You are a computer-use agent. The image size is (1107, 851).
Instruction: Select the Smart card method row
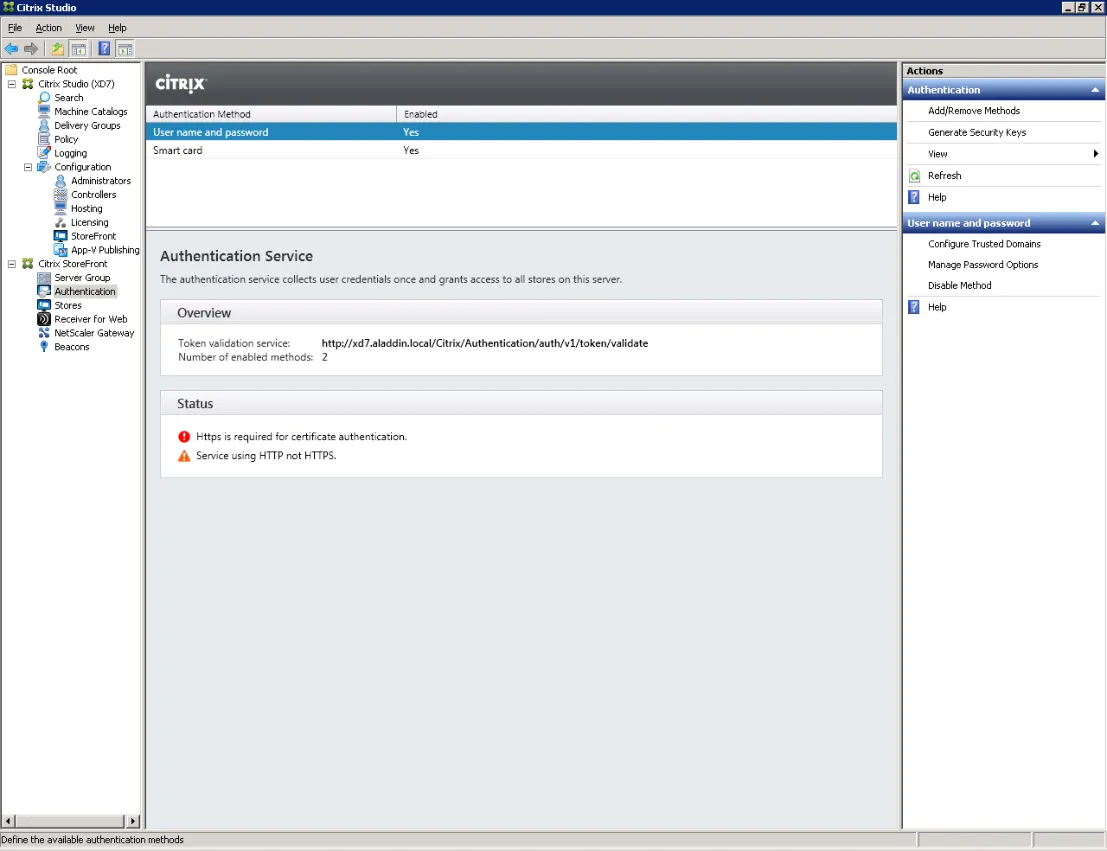(521, 150)
